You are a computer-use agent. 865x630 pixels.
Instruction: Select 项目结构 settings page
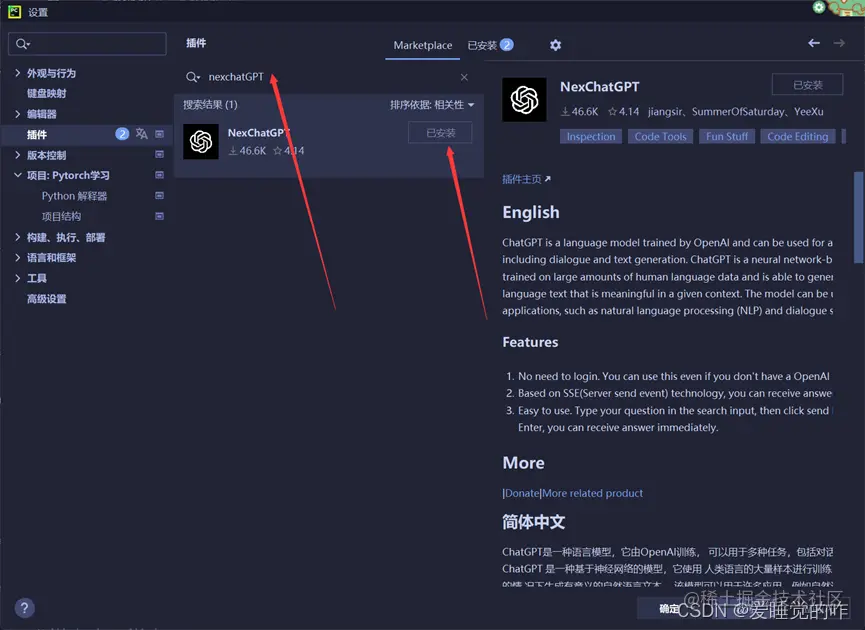(61, 216)
